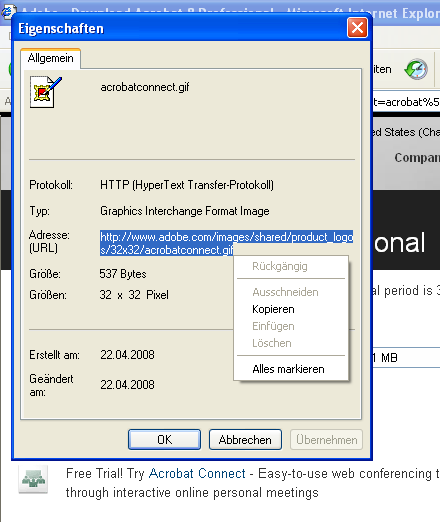This screenshot has height=522, width=440.
Task: Confirm the dialog with OK button
Action: 165,440
